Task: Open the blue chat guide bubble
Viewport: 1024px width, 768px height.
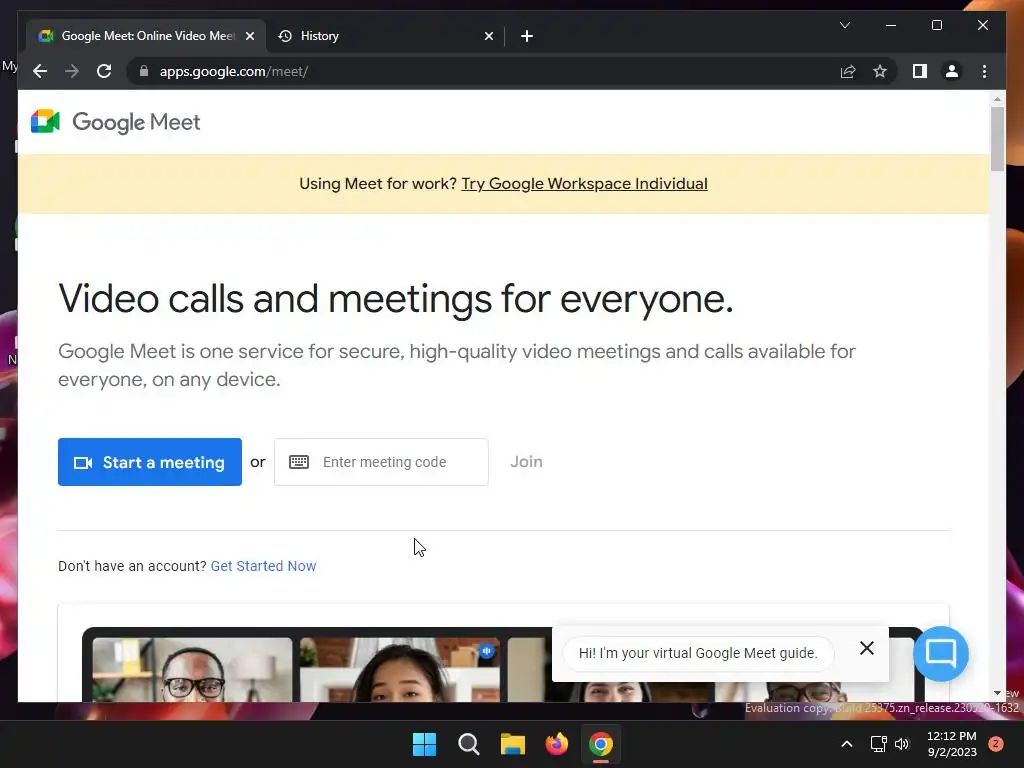Action: pos(940,654)
